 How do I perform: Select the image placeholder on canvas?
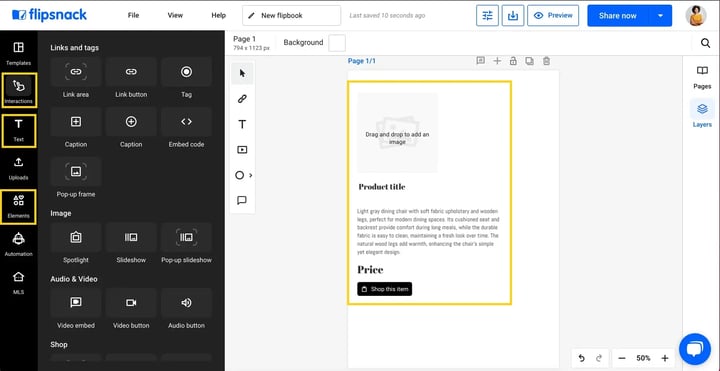point(397,133)
